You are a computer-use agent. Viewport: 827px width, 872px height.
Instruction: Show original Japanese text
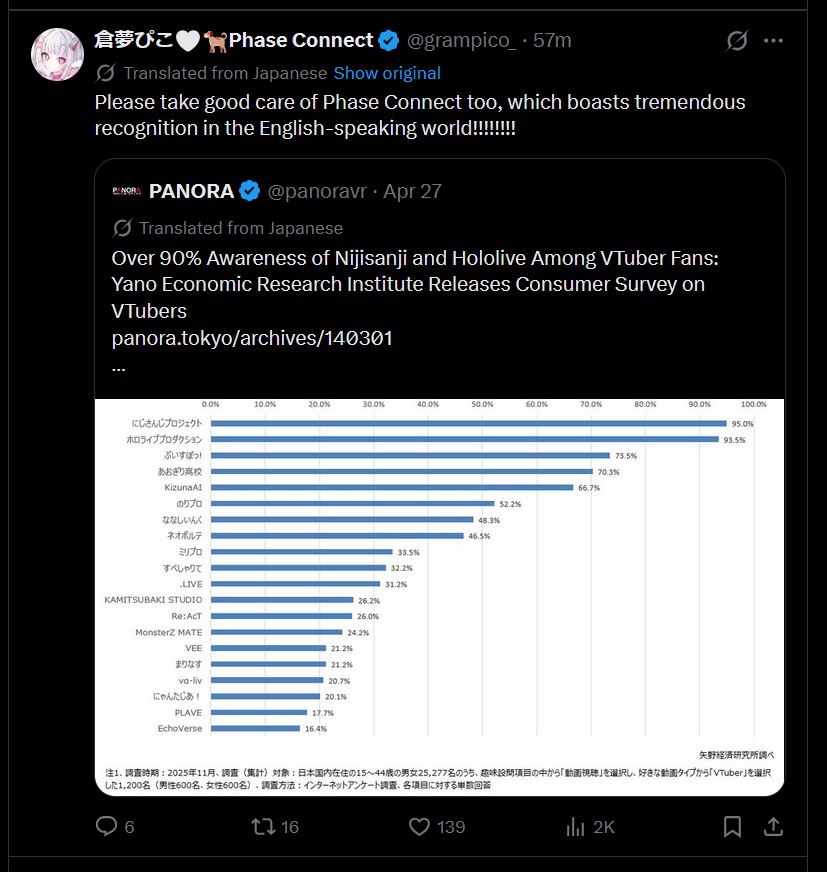tap(387, 73)
